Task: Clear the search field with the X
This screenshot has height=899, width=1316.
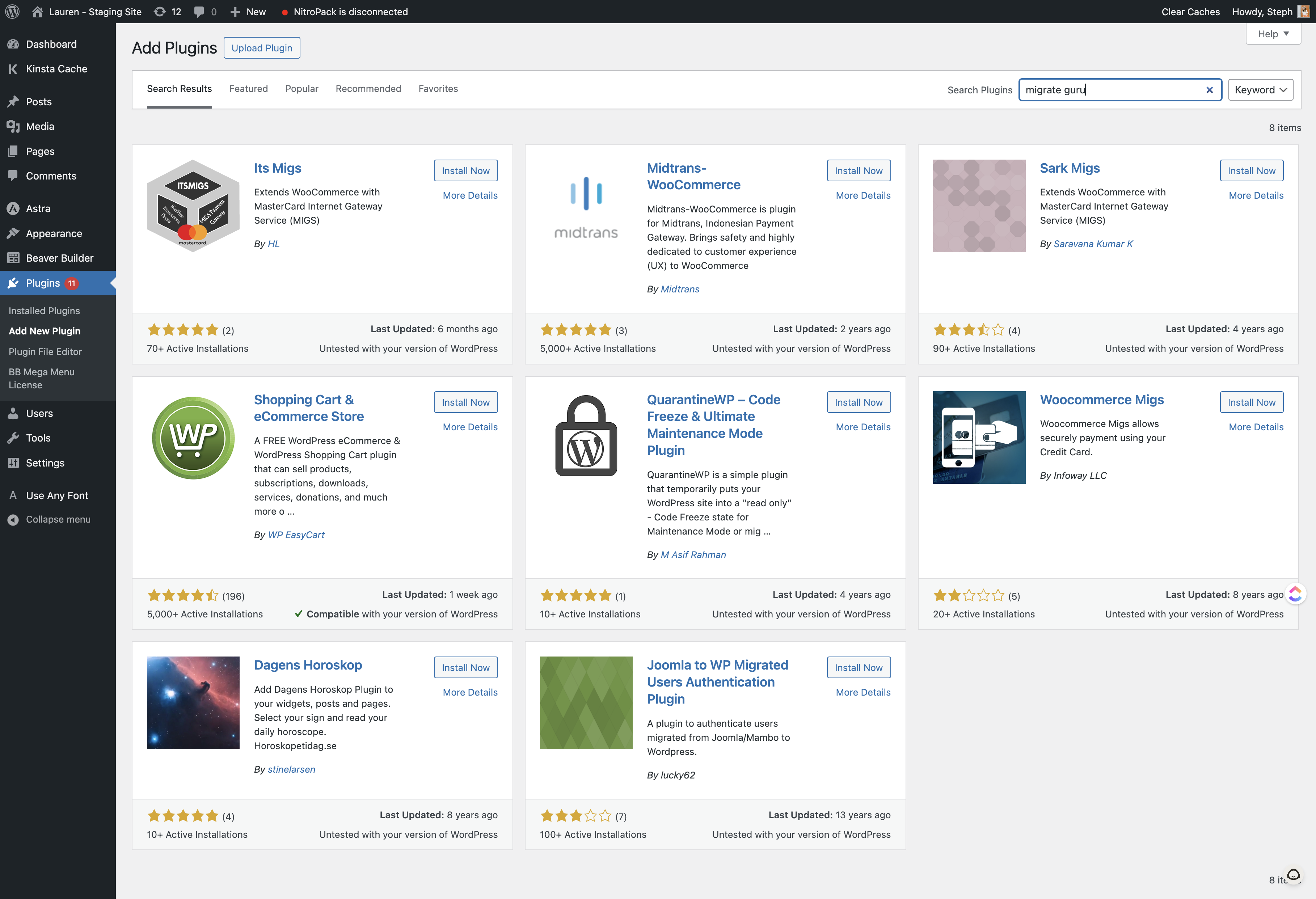Action: [1209, 89]
